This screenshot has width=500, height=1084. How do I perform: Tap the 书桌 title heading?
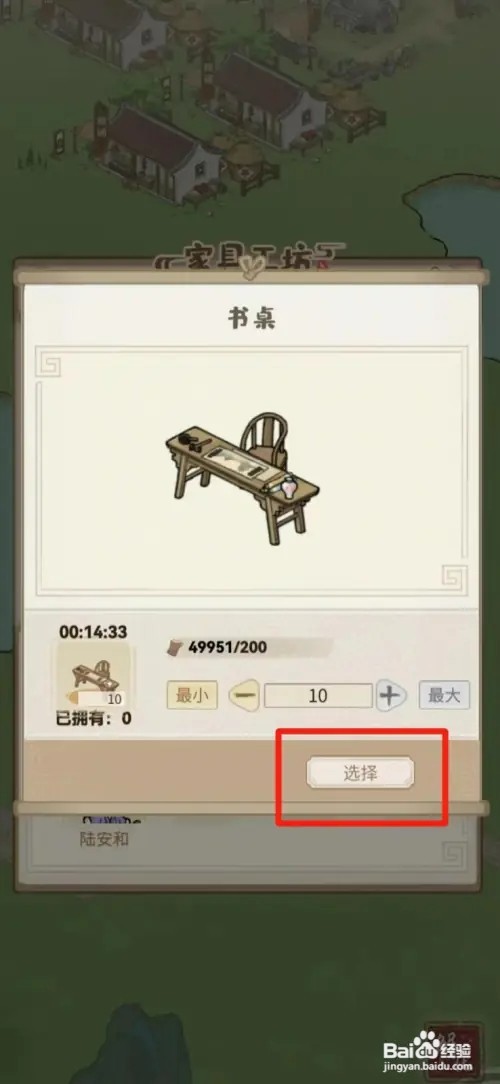click(x=251, y=319)
